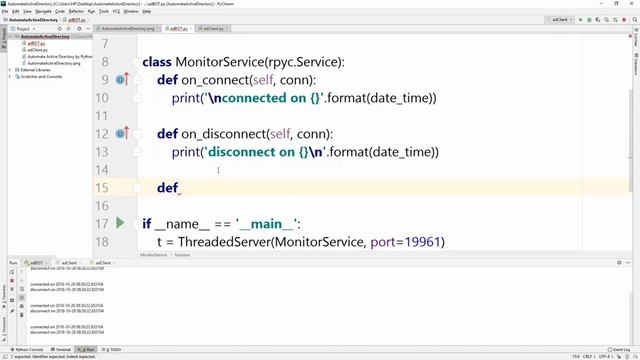Screen dimensions: 640x360
Task: Select the second adClient tab in Run panel
Action: [x=102, y=263]
